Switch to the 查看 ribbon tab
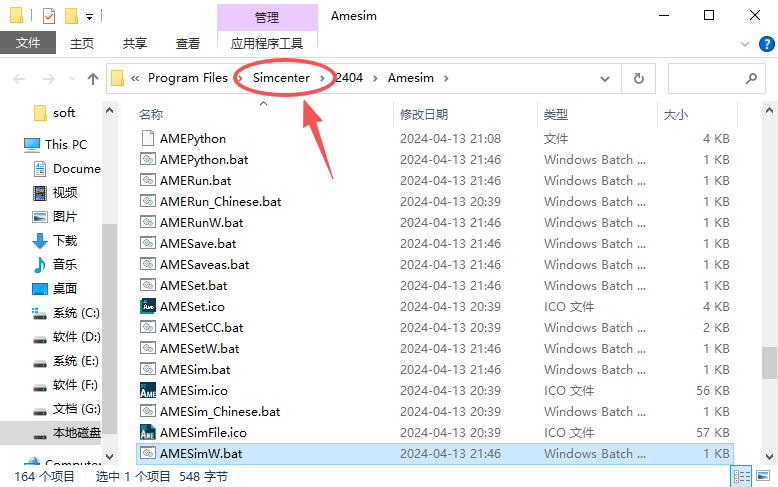This screenshot has width=778, height=487. [187, 43]
